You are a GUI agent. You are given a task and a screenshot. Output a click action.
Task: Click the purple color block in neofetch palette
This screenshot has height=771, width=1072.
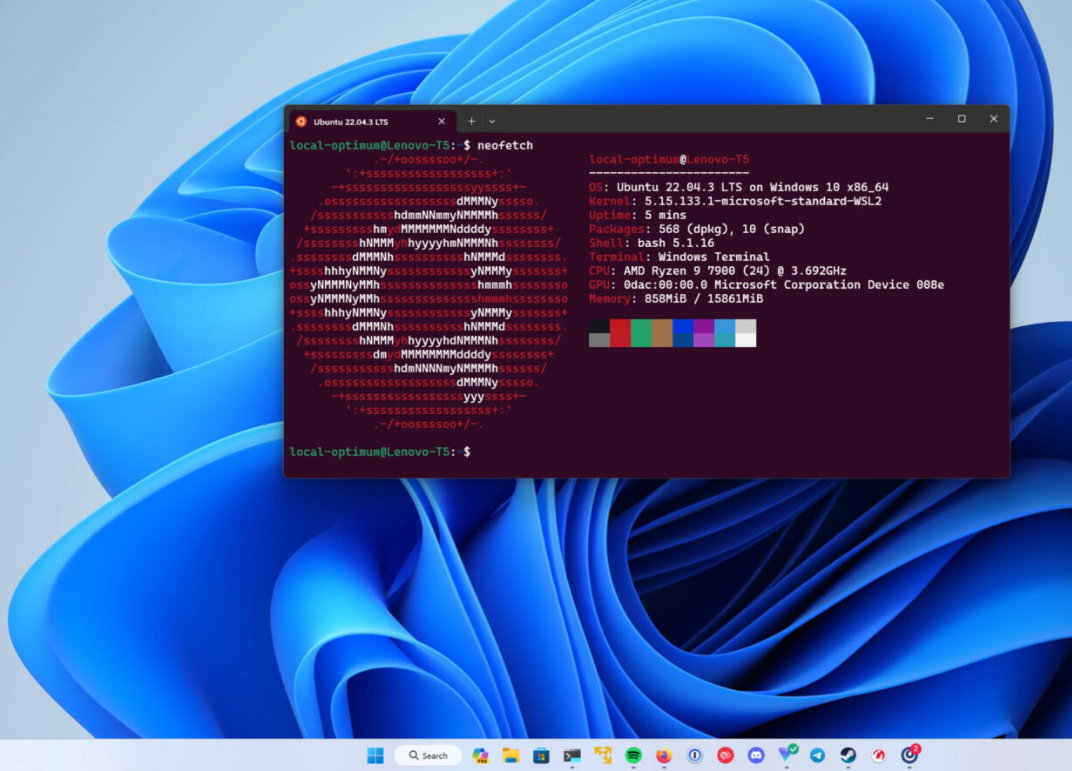pos(704,333)
